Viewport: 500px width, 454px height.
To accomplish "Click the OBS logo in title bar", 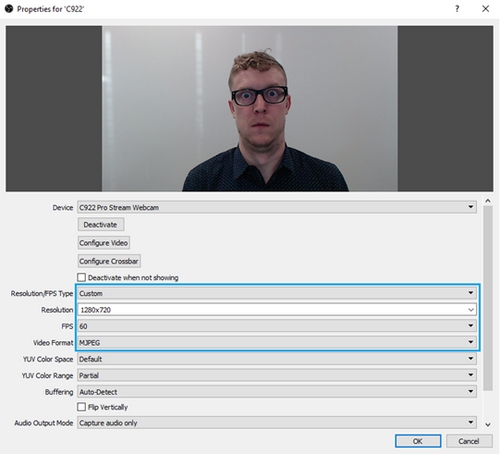I will click(9, 9).
